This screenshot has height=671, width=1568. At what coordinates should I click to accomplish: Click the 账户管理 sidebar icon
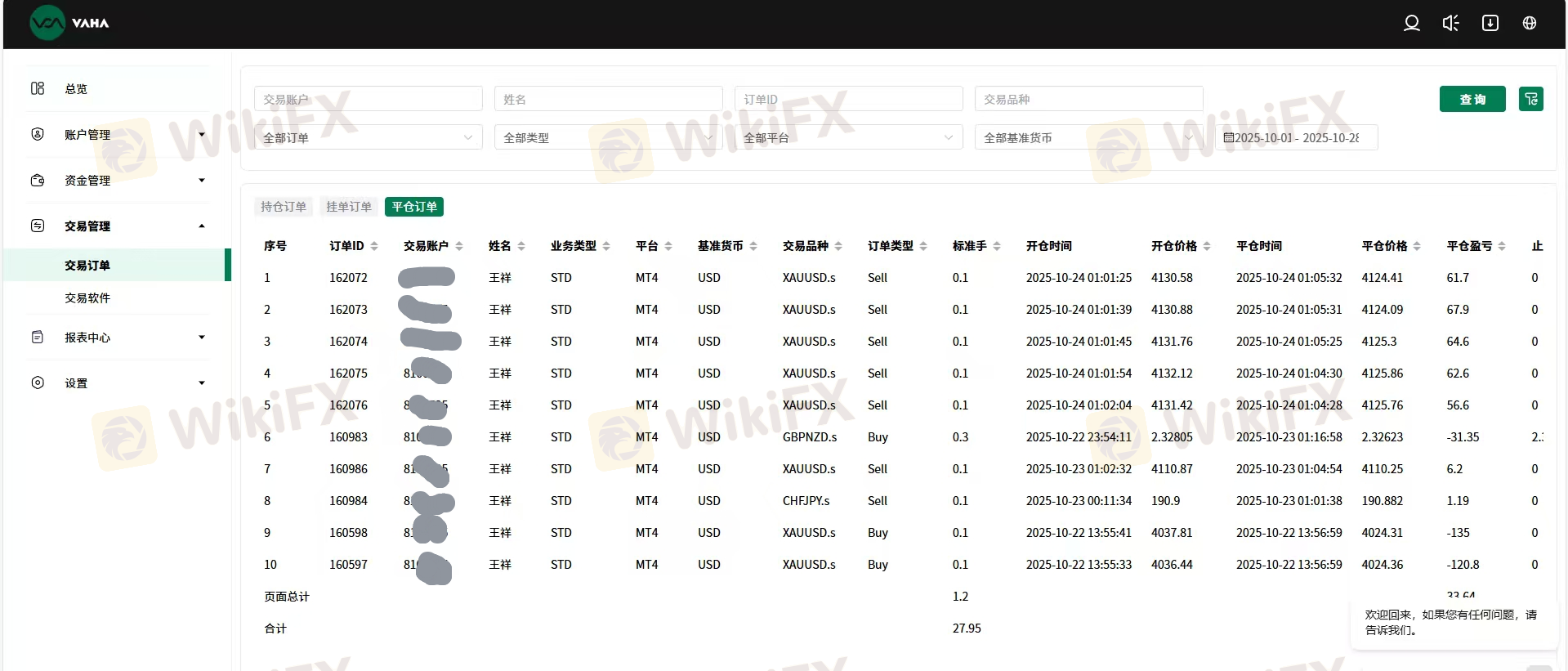point(38,134)
